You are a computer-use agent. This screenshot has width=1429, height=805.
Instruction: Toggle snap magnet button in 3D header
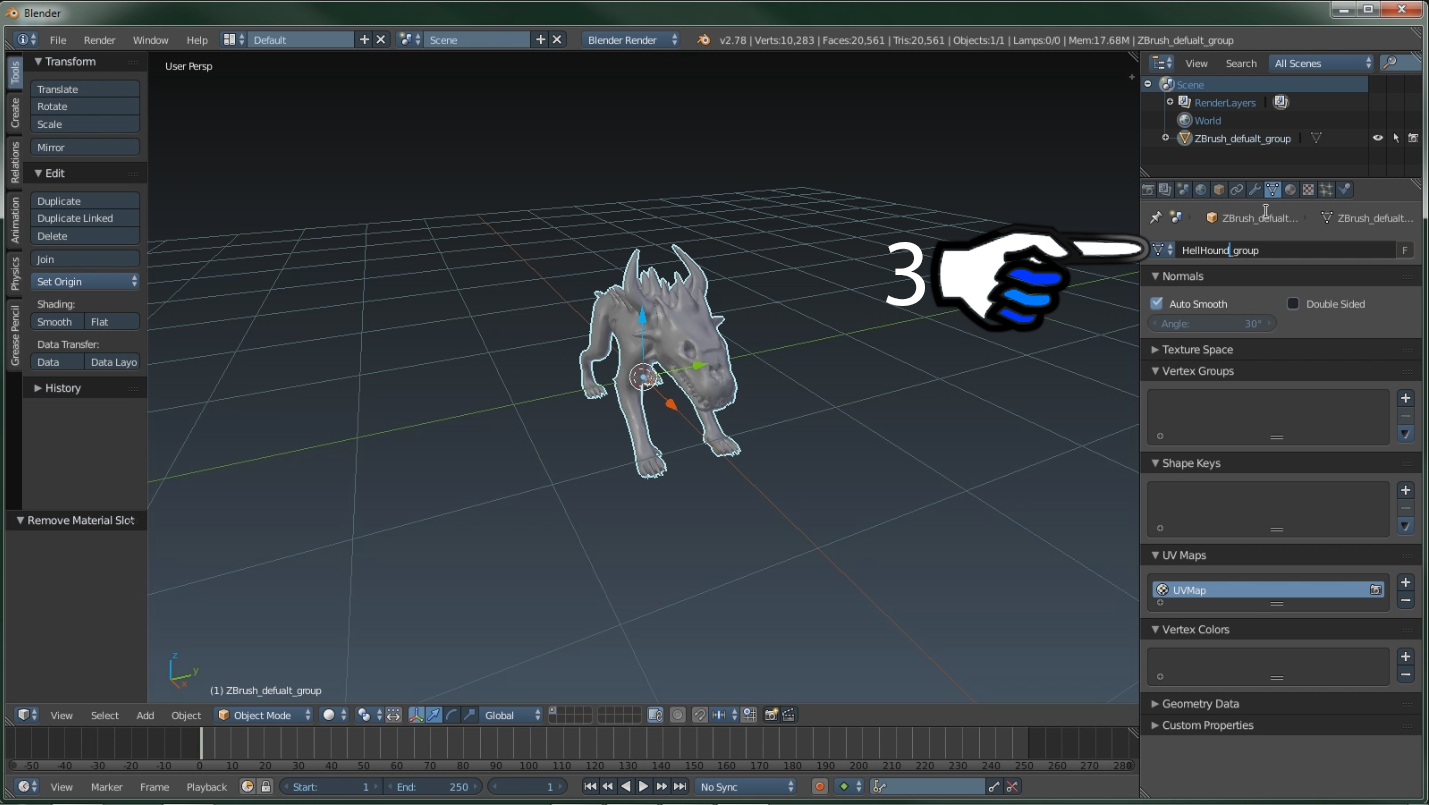[x=699, y=715]
